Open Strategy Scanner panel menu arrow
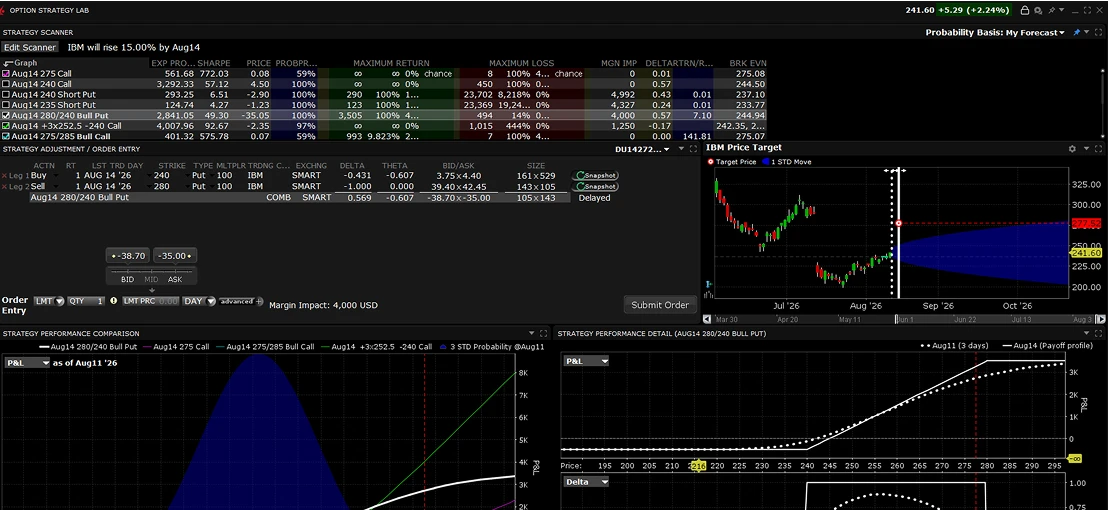This screenshot has width=1108, height=510. coord(1088,32)
